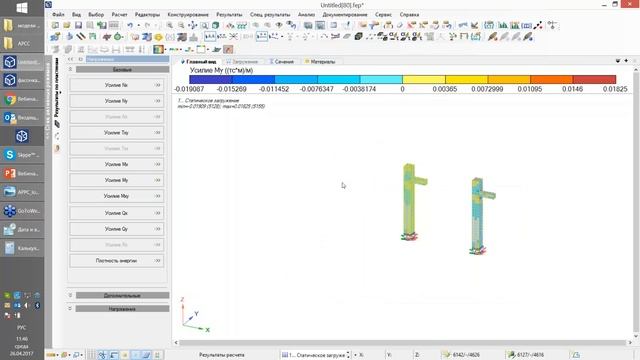Click the Zoom in magnifier icon
Image resolution: width=640 pixels, height=360 pixels.
click(169, 25)
